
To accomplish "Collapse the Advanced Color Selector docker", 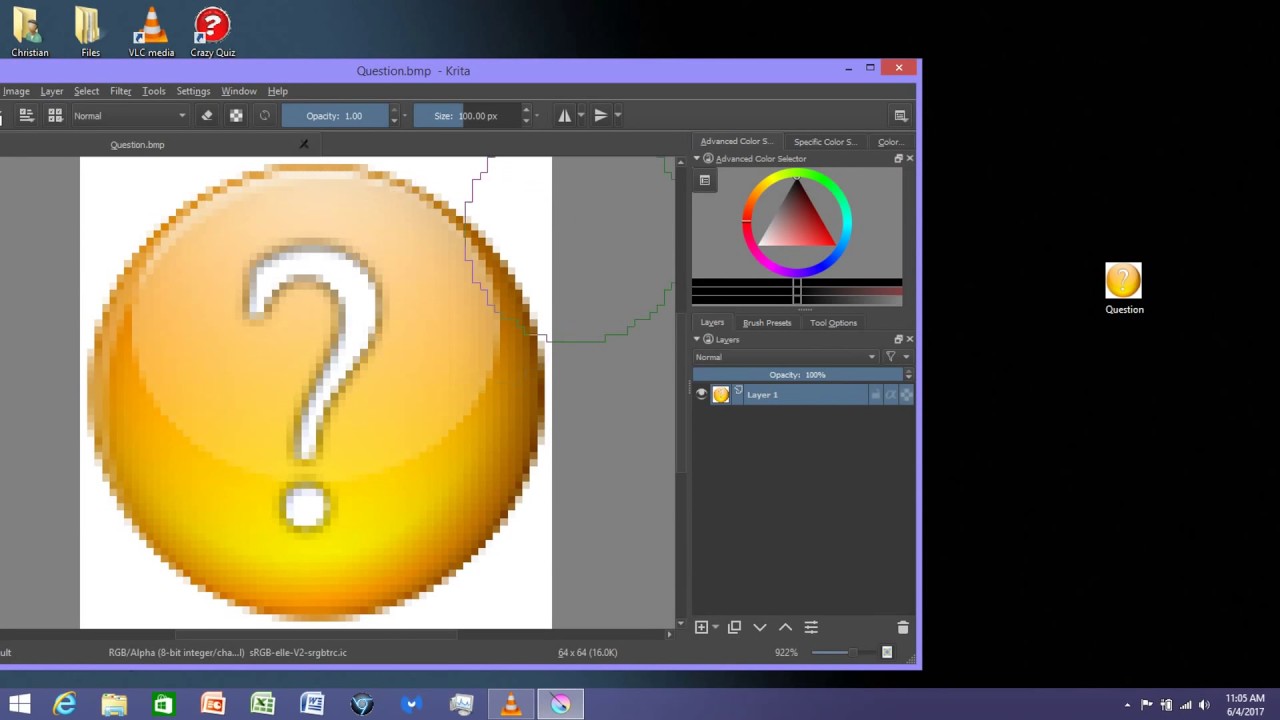I will tap(696, 159).
